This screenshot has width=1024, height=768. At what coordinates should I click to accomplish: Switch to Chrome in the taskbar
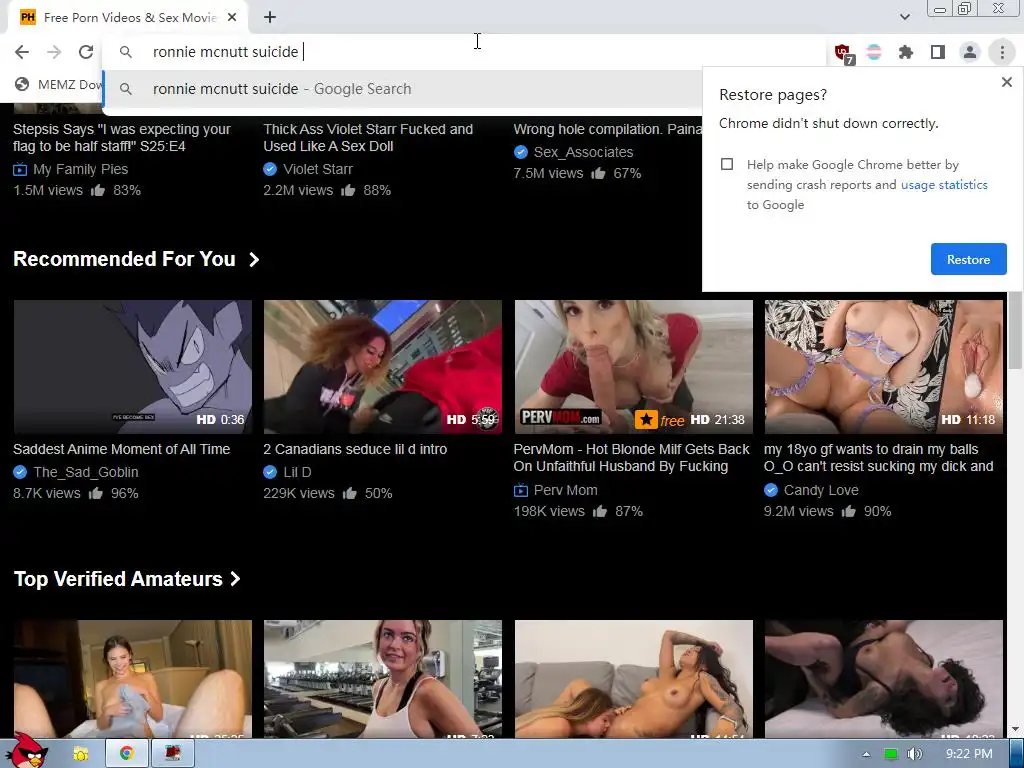click(x=127, y=754)
